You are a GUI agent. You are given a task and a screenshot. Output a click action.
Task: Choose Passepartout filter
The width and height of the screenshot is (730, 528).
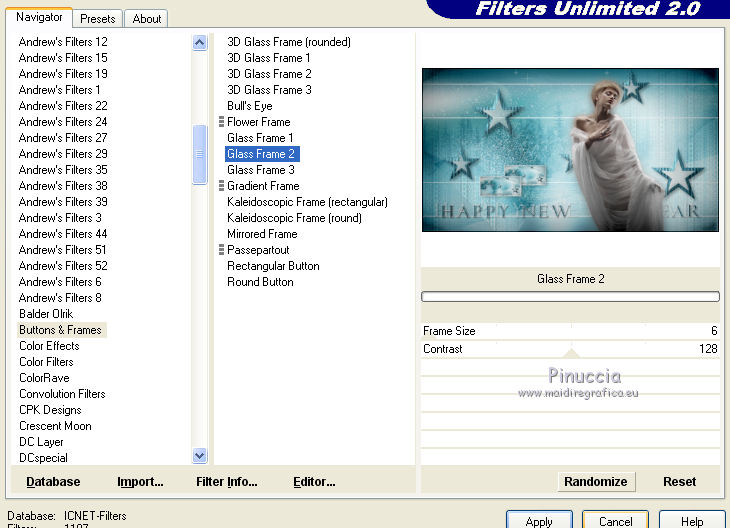click(x=258, y=250)
